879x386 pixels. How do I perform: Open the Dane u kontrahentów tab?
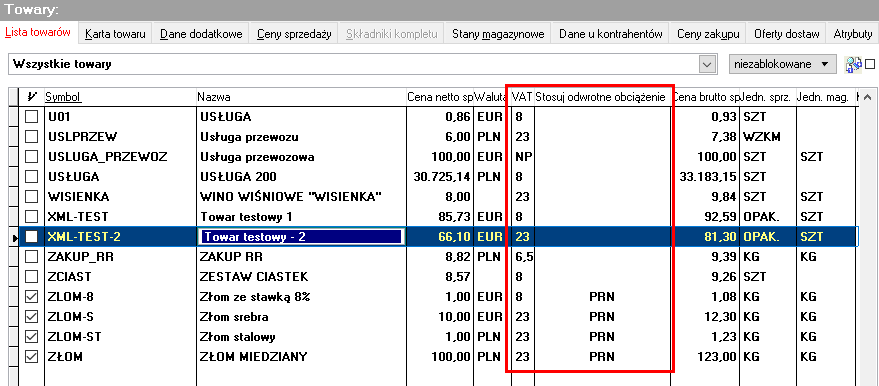pyautogui.click(x=610, y=34)
